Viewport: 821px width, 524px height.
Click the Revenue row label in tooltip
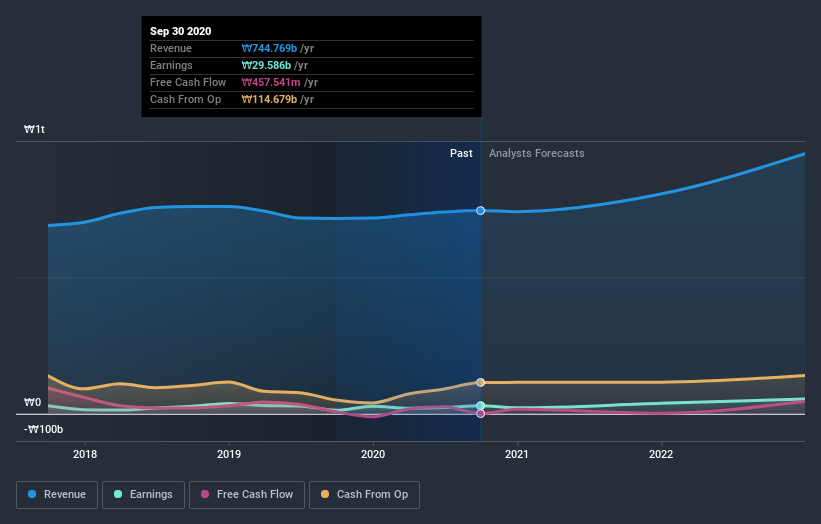171,48
